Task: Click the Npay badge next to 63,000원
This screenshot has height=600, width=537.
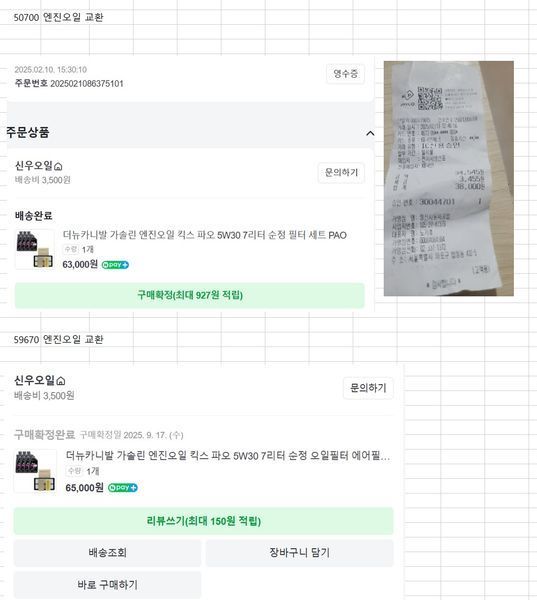Action: click(x=115, y=265)
